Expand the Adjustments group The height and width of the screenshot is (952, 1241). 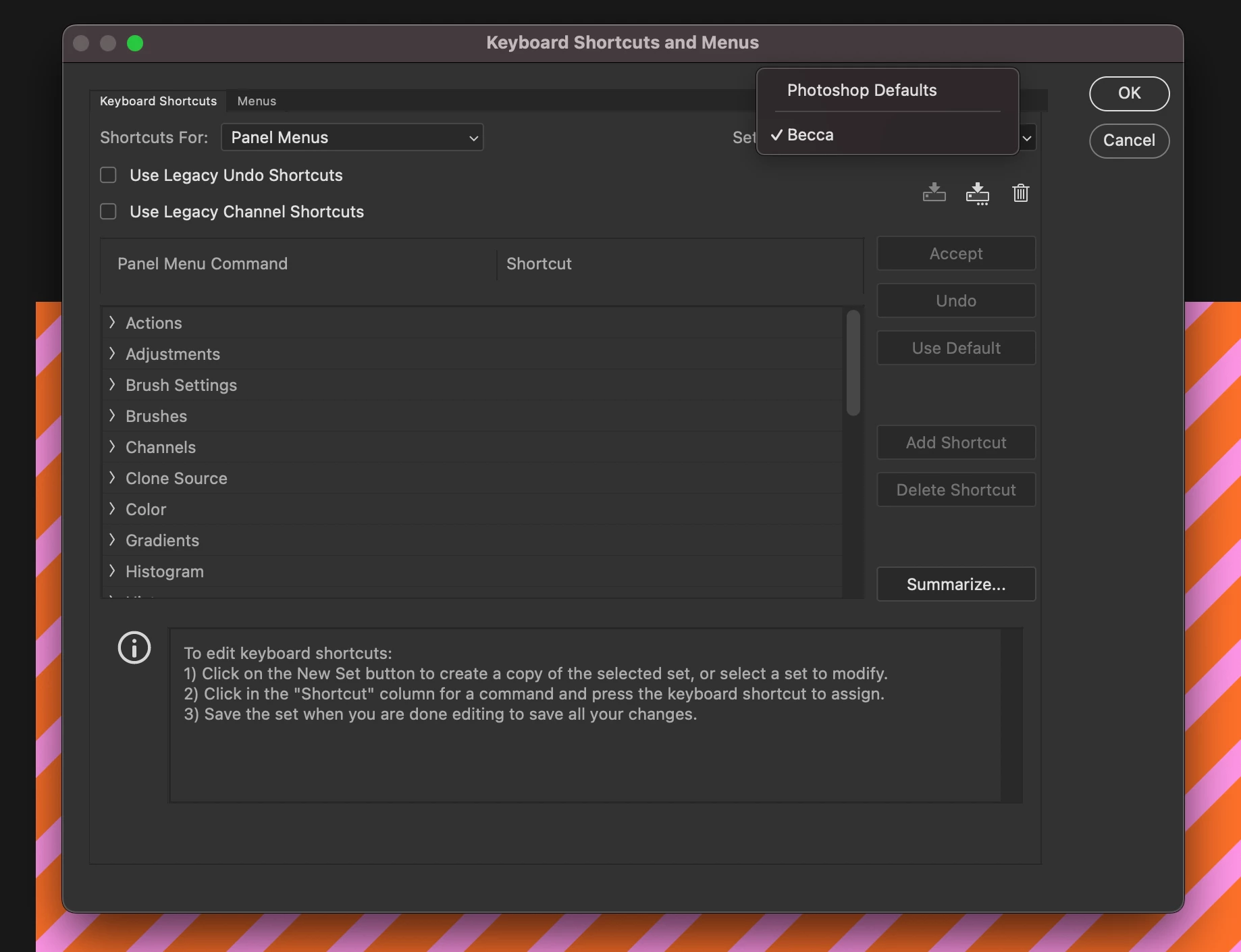(112, 354)
